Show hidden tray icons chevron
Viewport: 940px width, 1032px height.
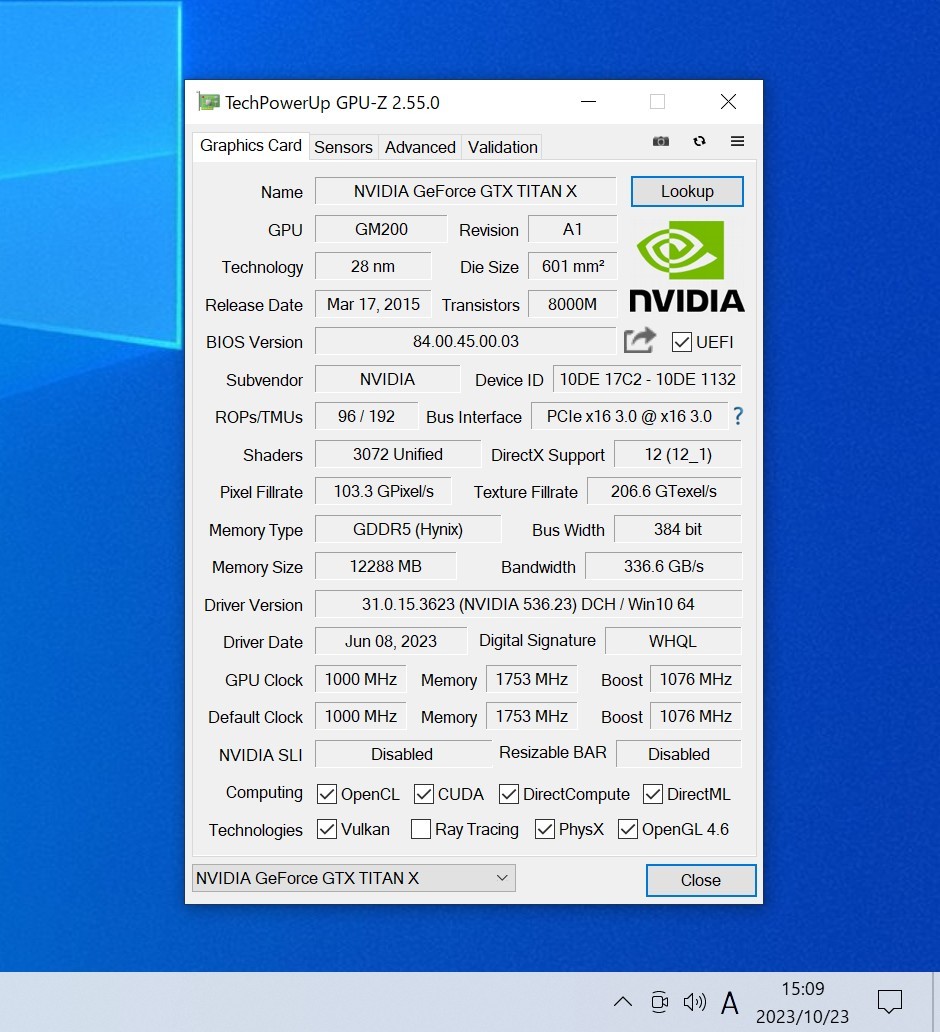click(x=623, y=1002)
